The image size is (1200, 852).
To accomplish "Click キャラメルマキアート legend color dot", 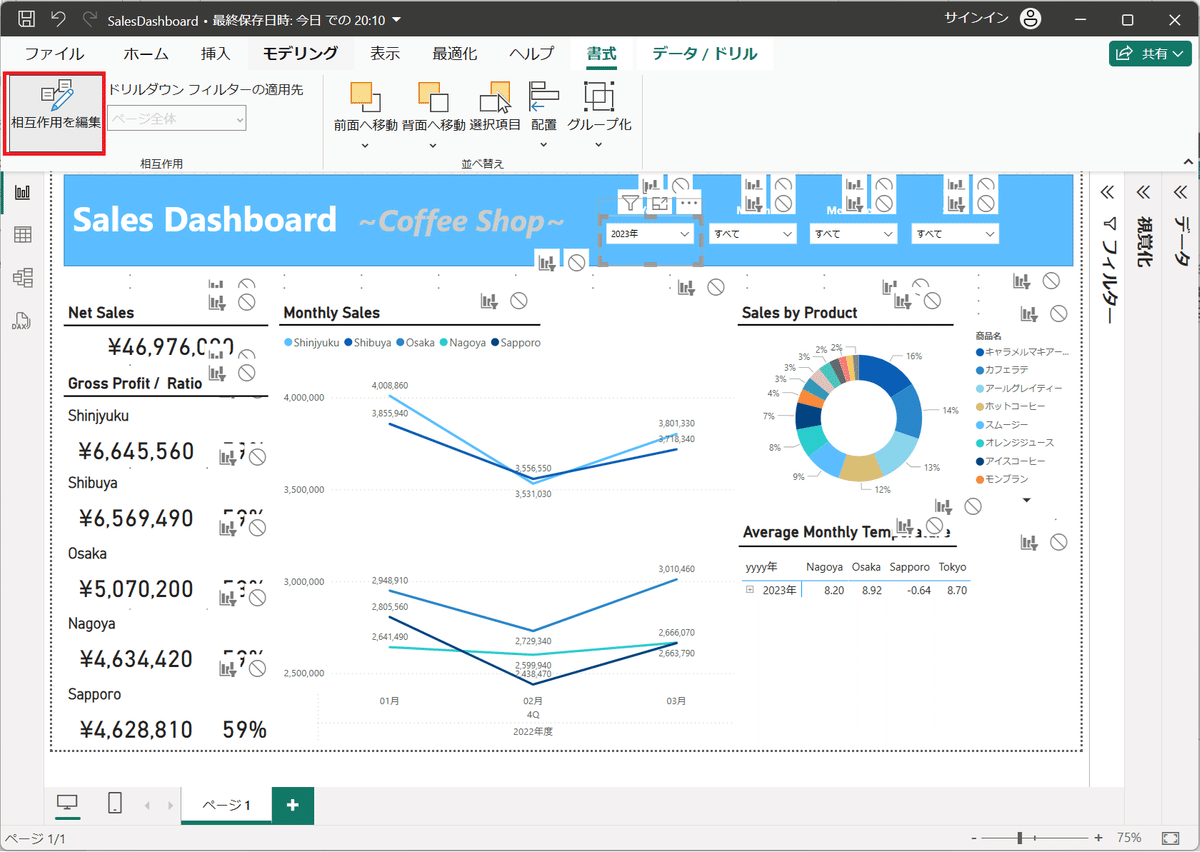I will tap(979, 352).
